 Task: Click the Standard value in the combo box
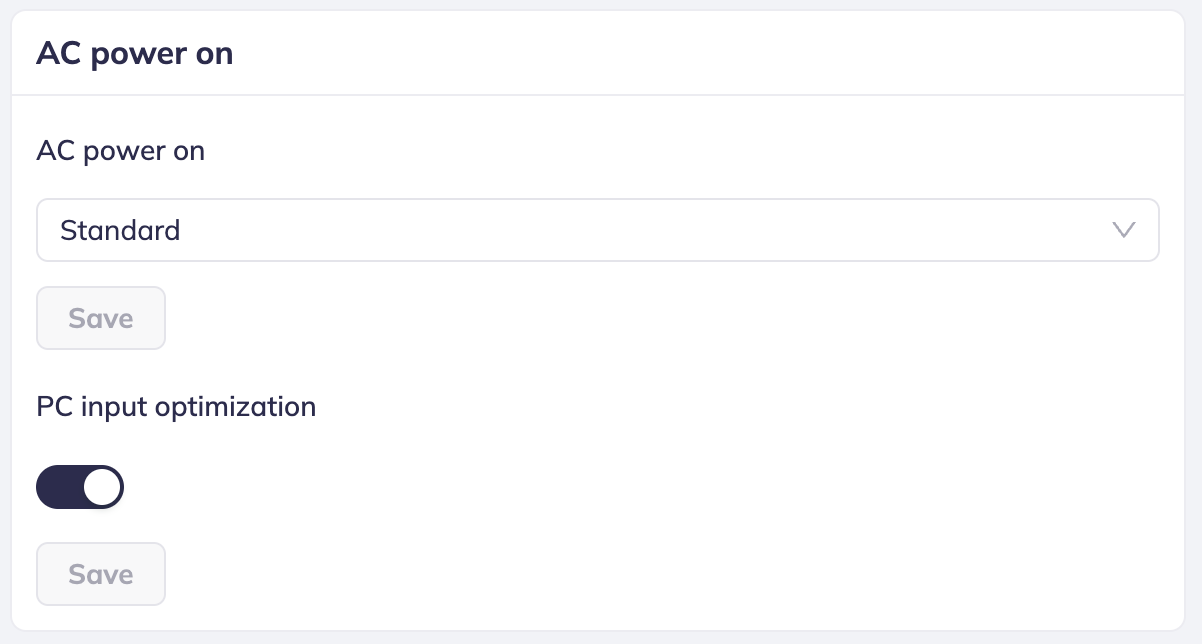click(x=120, y=230)
